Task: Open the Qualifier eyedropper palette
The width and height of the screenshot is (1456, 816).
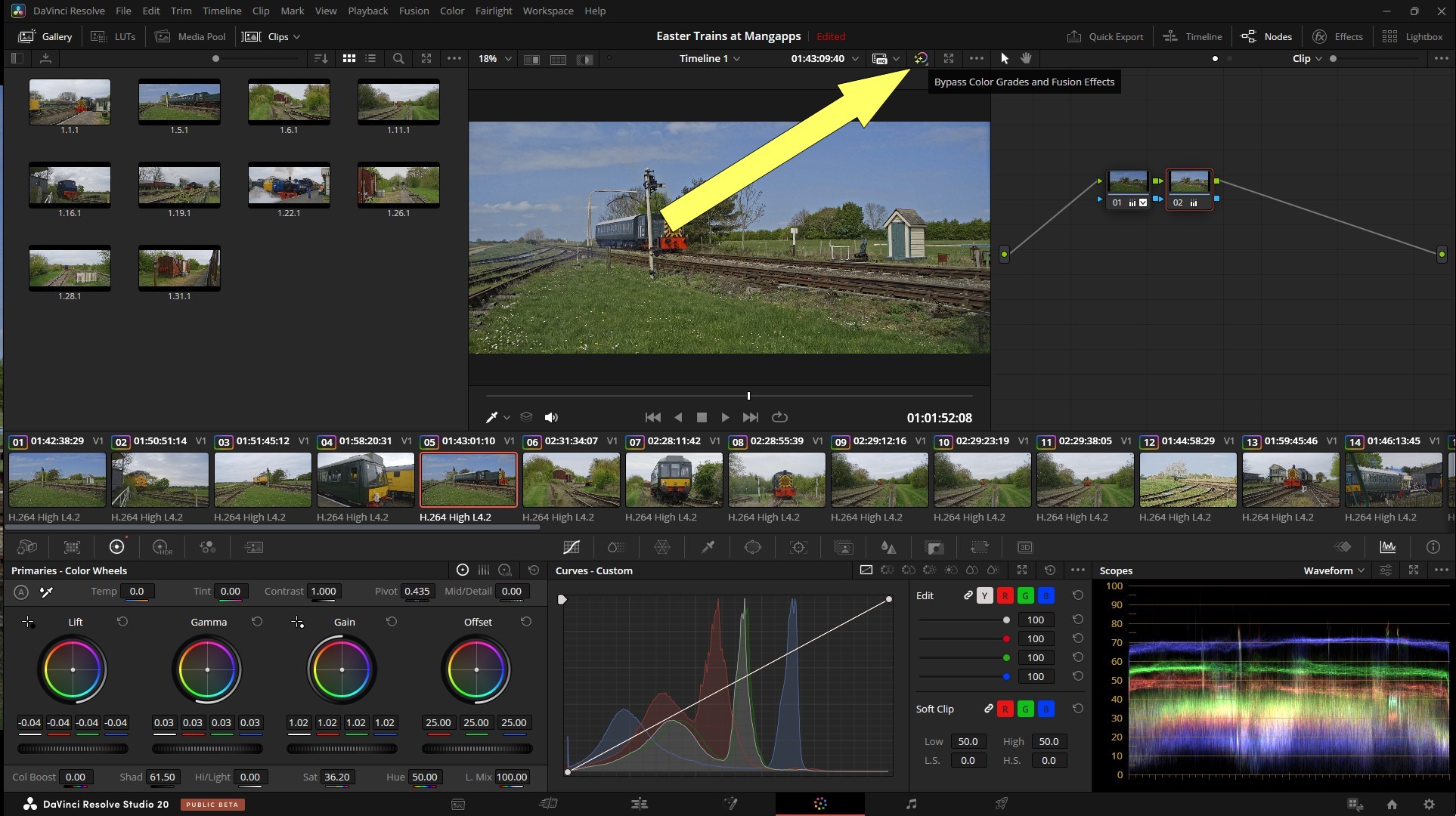Action: [708, 547]
